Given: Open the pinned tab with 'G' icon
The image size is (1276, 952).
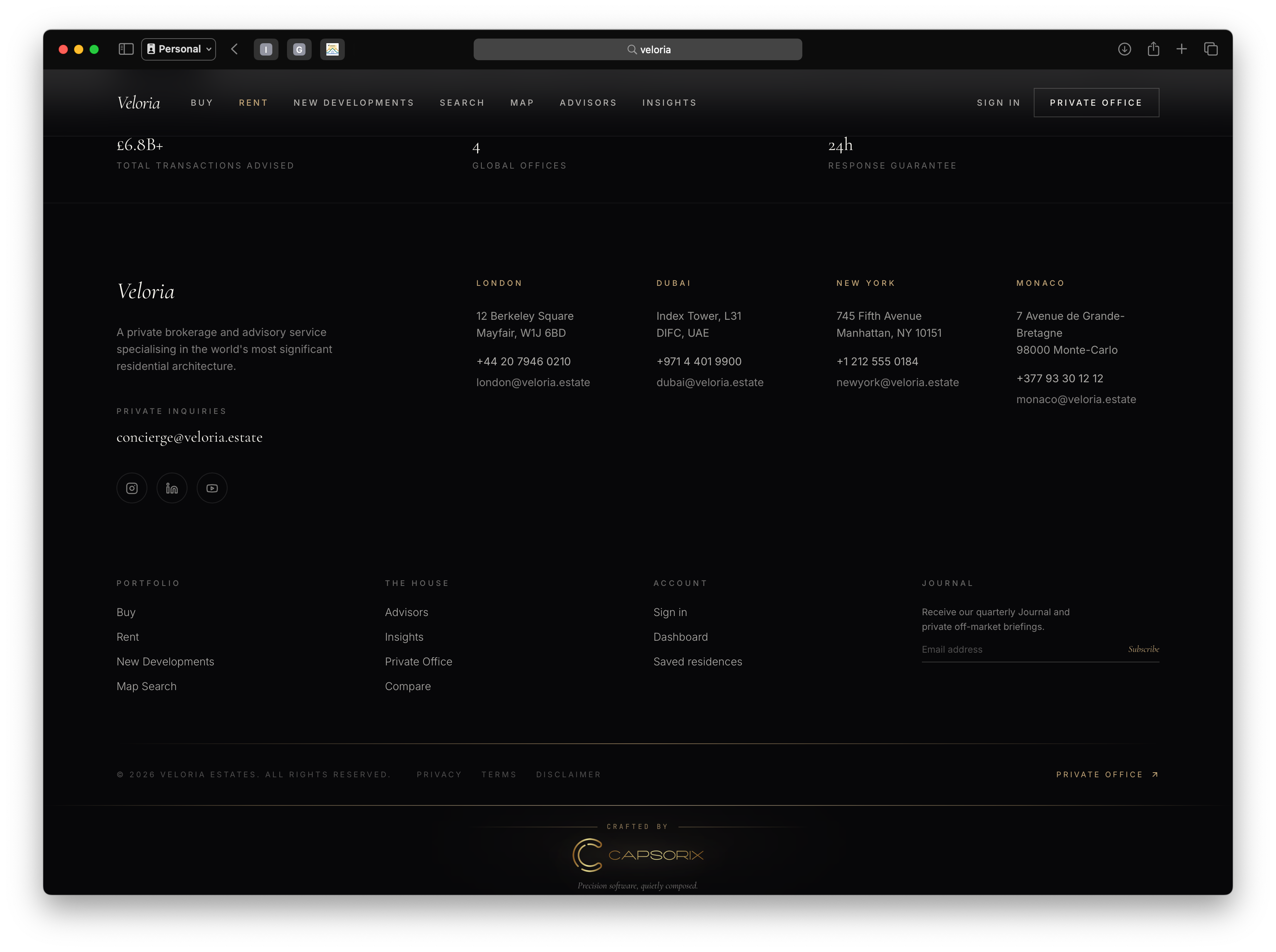Looking at the screenshot, I should click(299, 49).
